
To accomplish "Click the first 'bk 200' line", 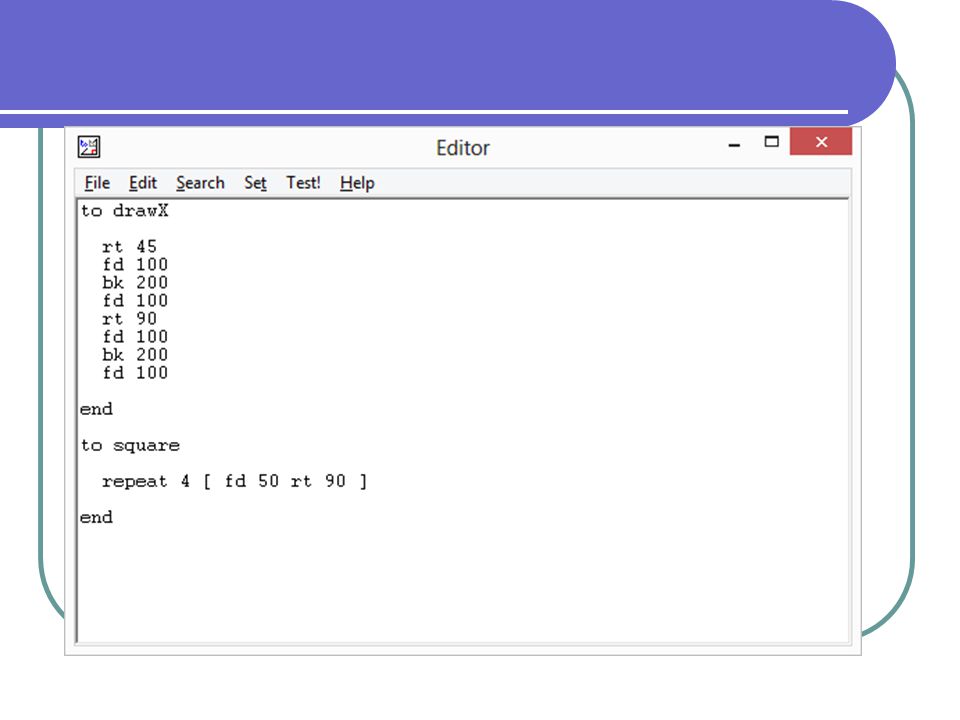I will click(135, 283).
